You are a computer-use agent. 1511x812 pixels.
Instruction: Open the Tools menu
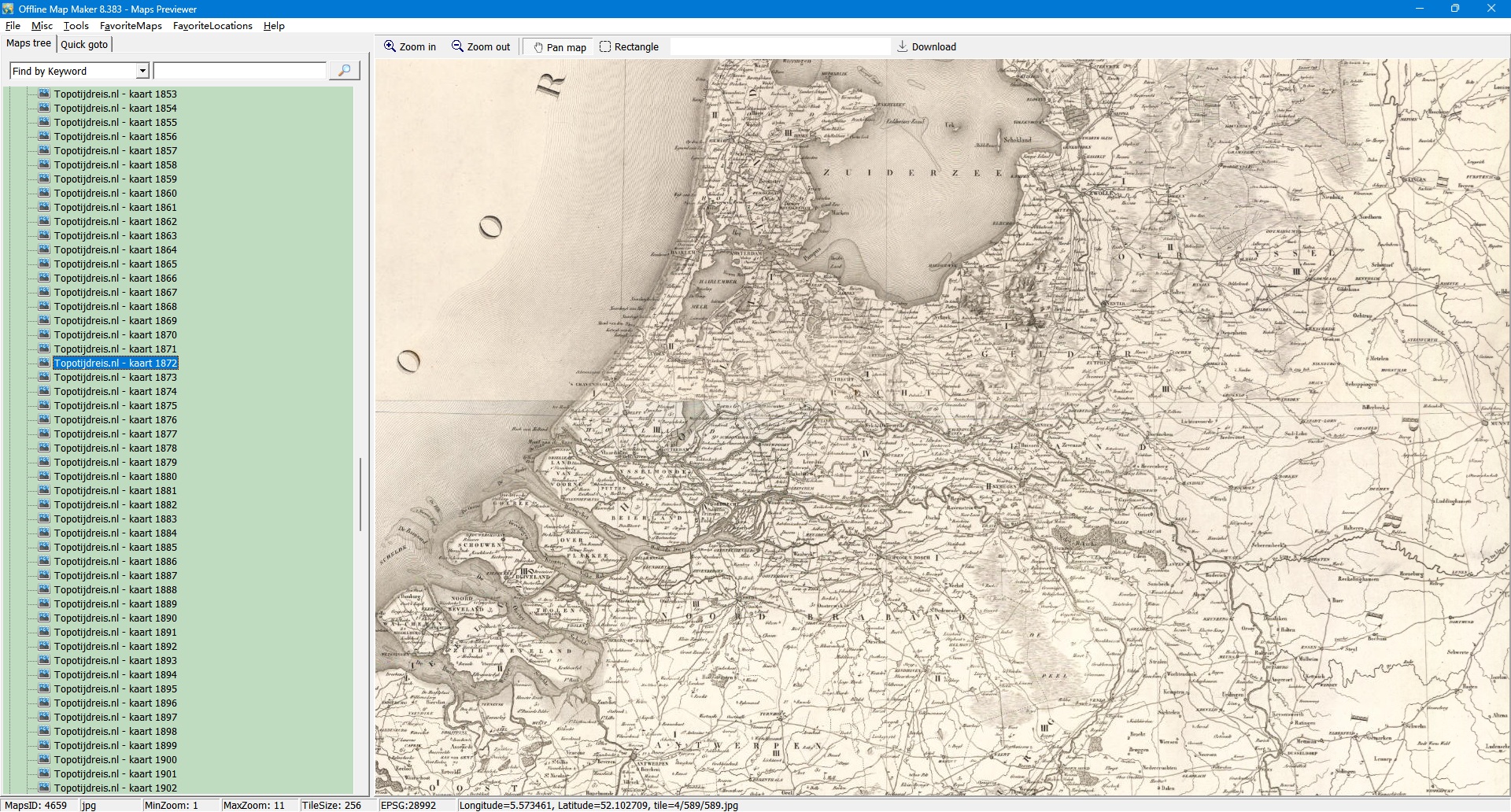76,26
